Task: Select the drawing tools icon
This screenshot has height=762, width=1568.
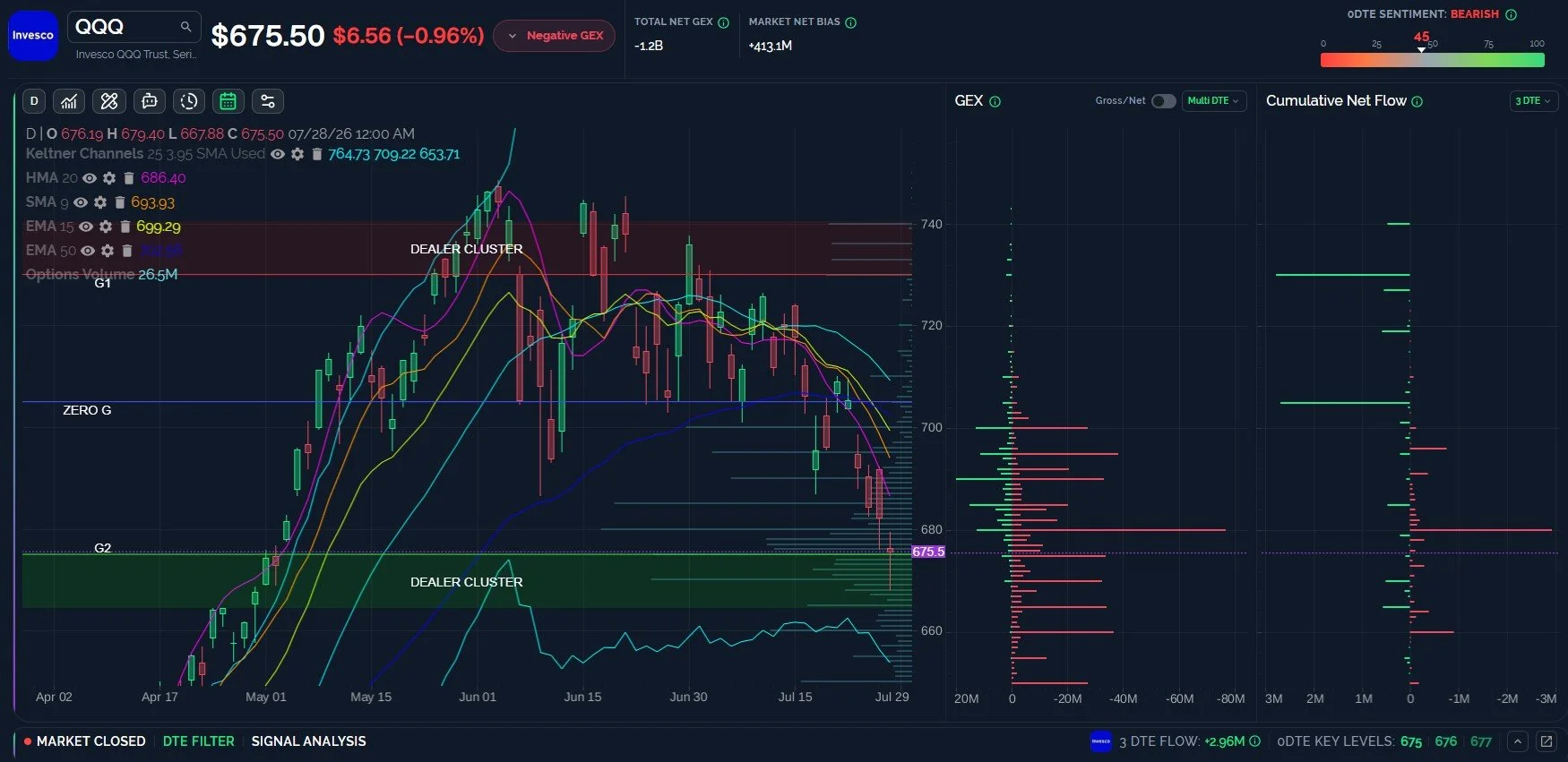Action: [109, 101]
